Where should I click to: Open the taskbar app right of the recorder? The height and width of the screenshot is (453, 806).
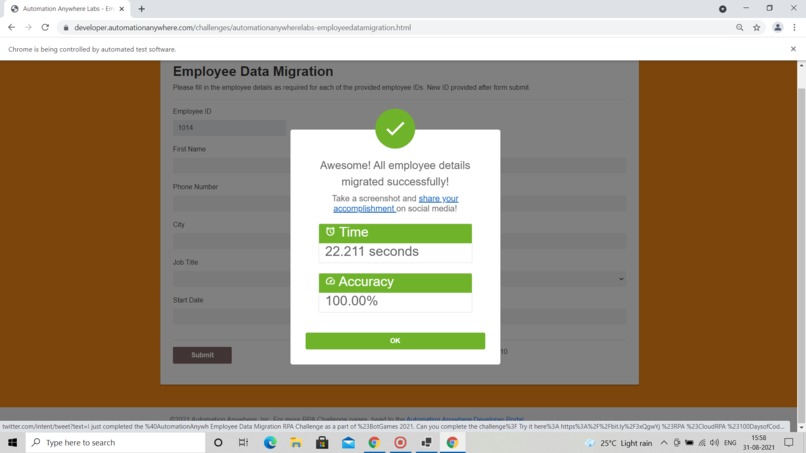click(x=426, y=442)
